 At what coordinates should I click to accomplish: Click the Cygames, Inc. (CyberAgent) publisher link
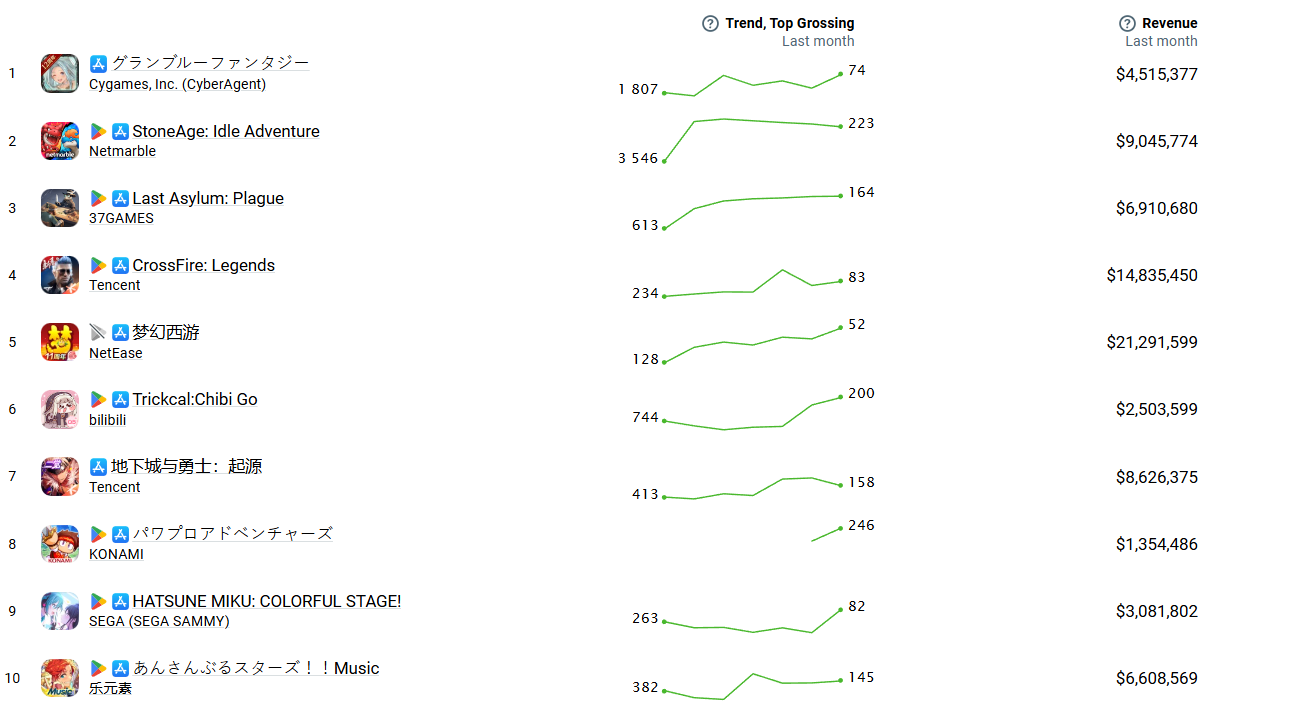pos(177,84)
